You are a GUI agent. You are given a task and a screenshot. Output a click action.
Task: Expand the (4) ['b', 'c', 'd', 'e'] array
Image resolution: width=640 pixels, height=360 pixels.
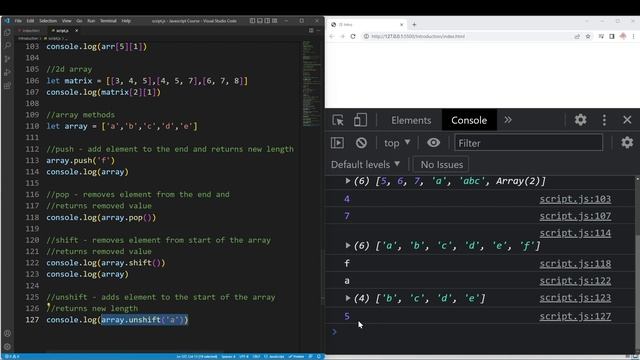(x=347, y=298)
